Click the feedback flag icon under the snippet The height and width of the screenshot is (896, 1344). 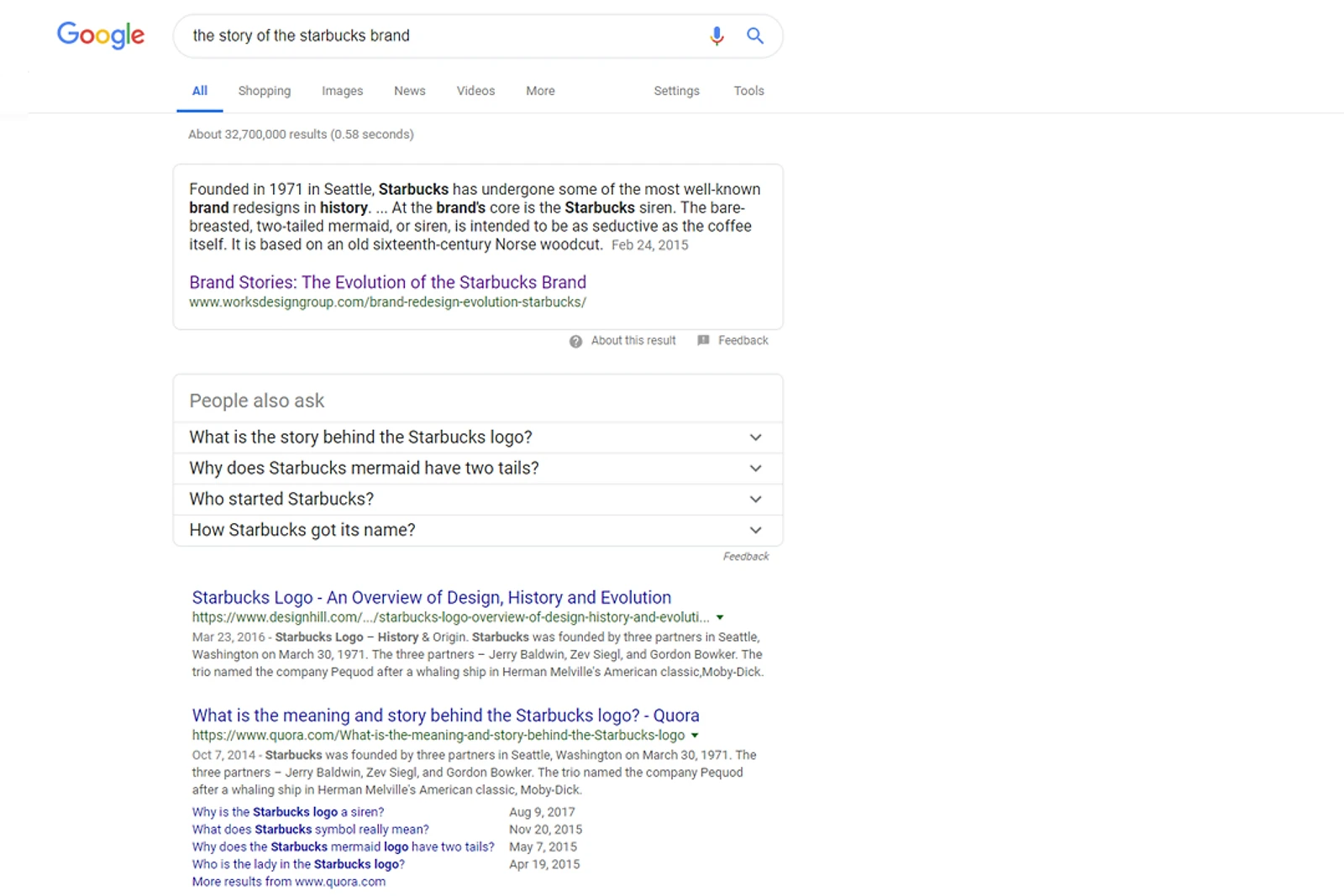coord(703,340)
